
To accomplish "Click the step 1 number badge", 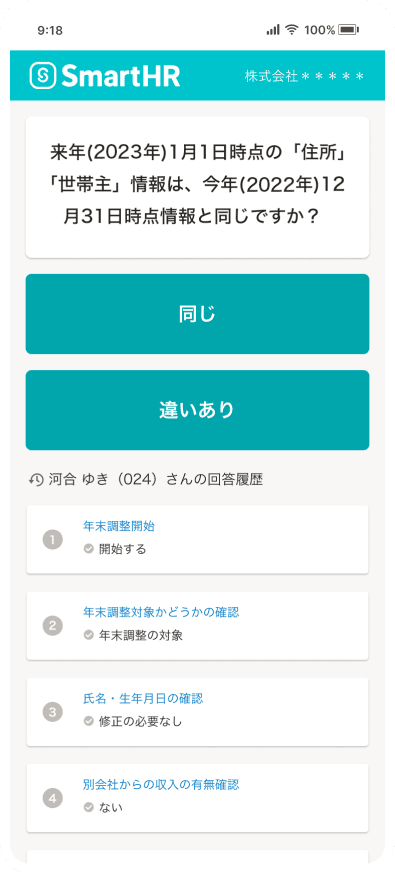I will pos(52,540).
